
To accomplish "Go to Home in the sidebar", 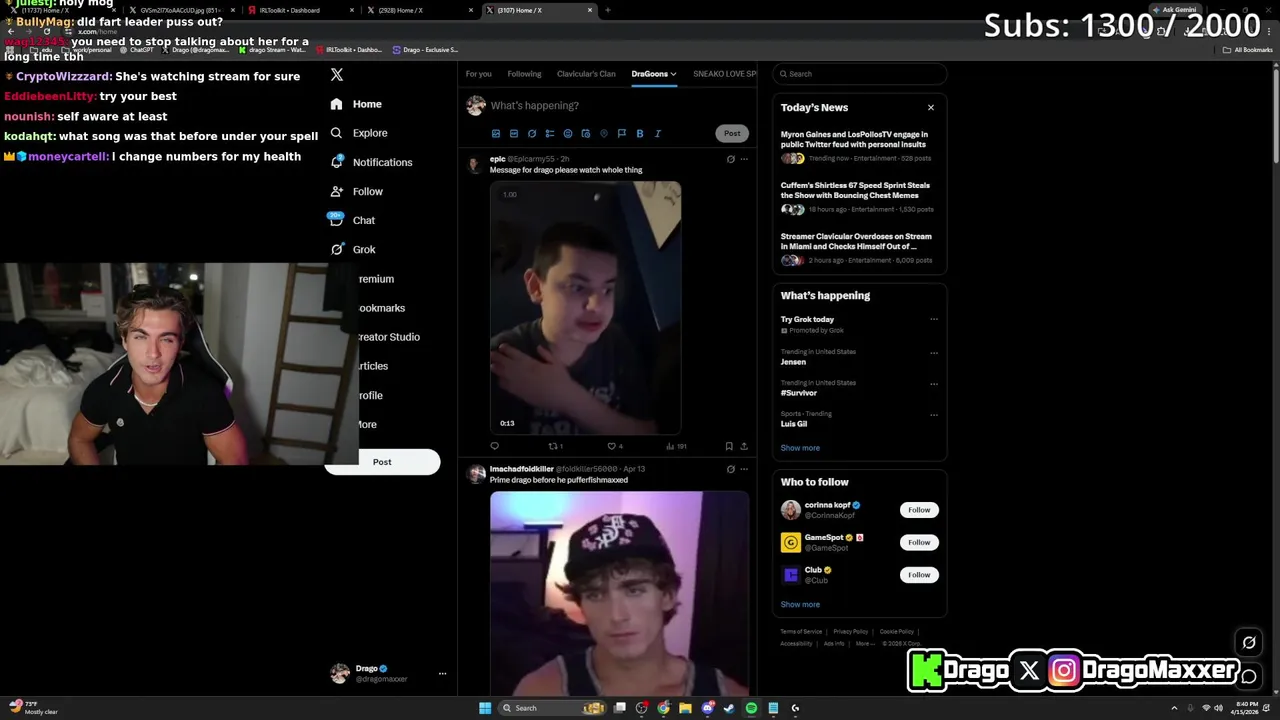I will tap(356, 104).
